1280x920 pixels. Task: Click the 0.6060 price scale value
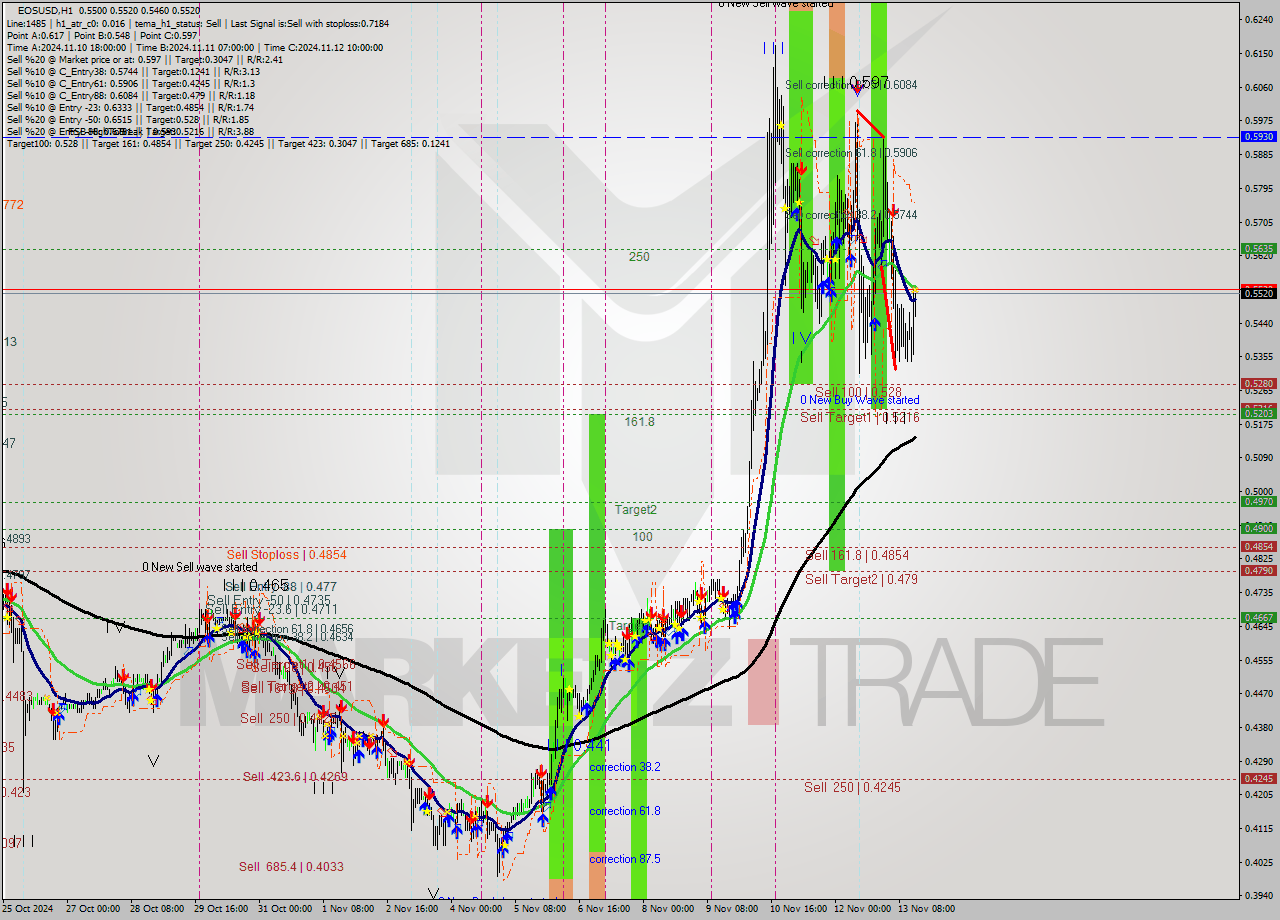click(x=1258, y=87)
